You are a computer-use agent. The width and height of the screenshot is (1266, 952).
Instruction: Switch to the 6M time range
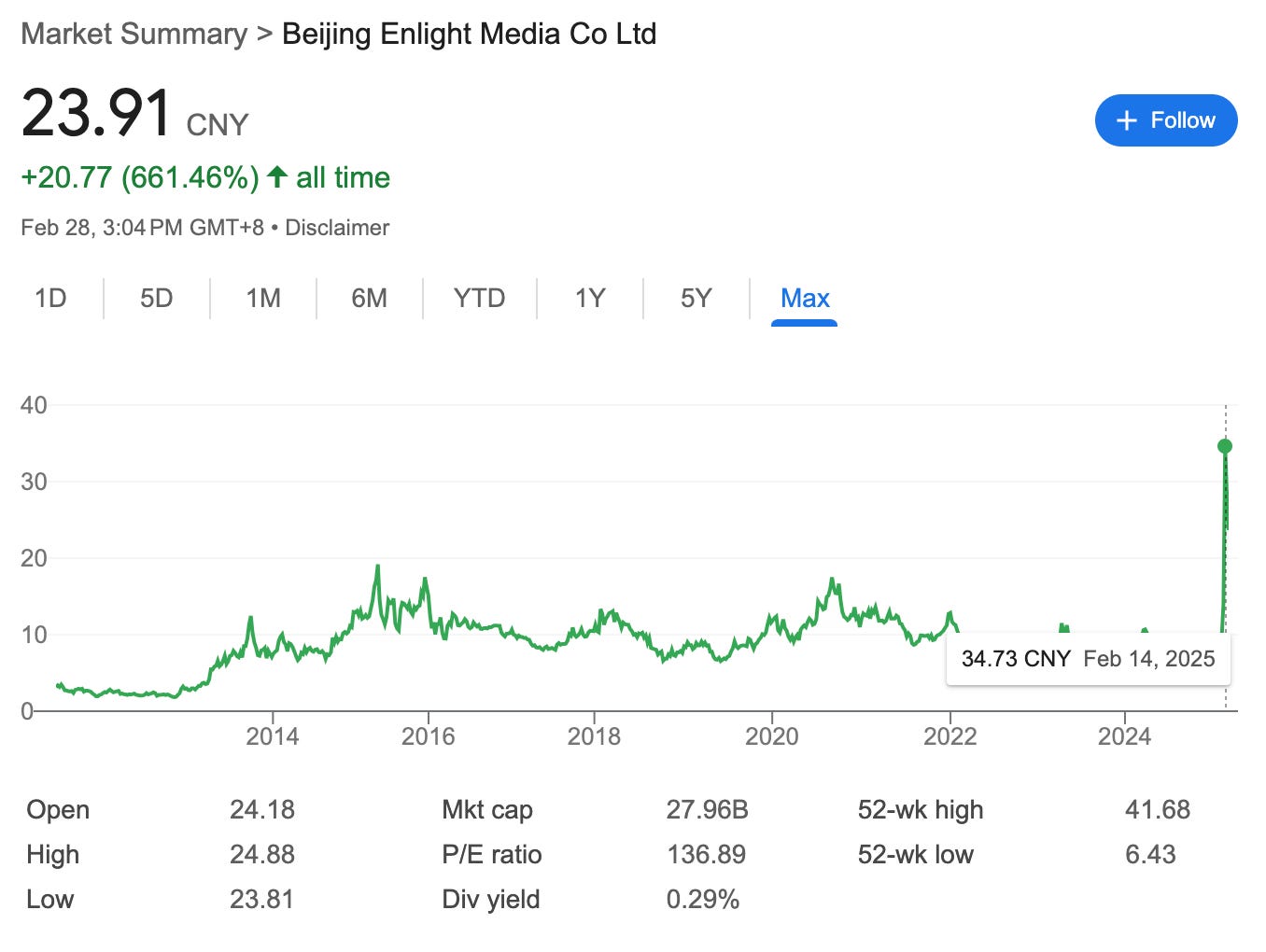370,298
